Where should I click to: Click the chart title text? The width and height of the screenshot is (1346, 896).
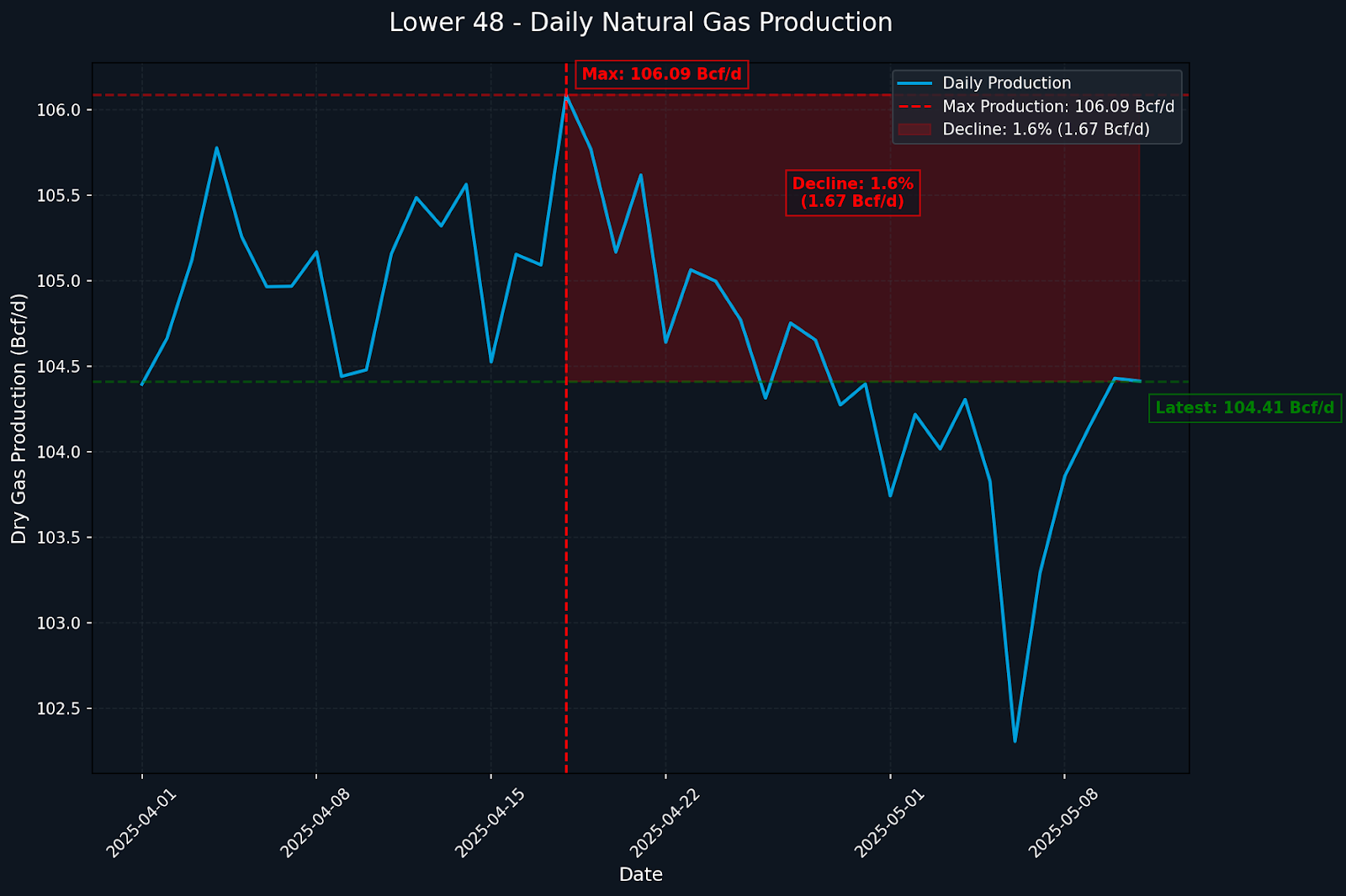[x=640, y=23]
